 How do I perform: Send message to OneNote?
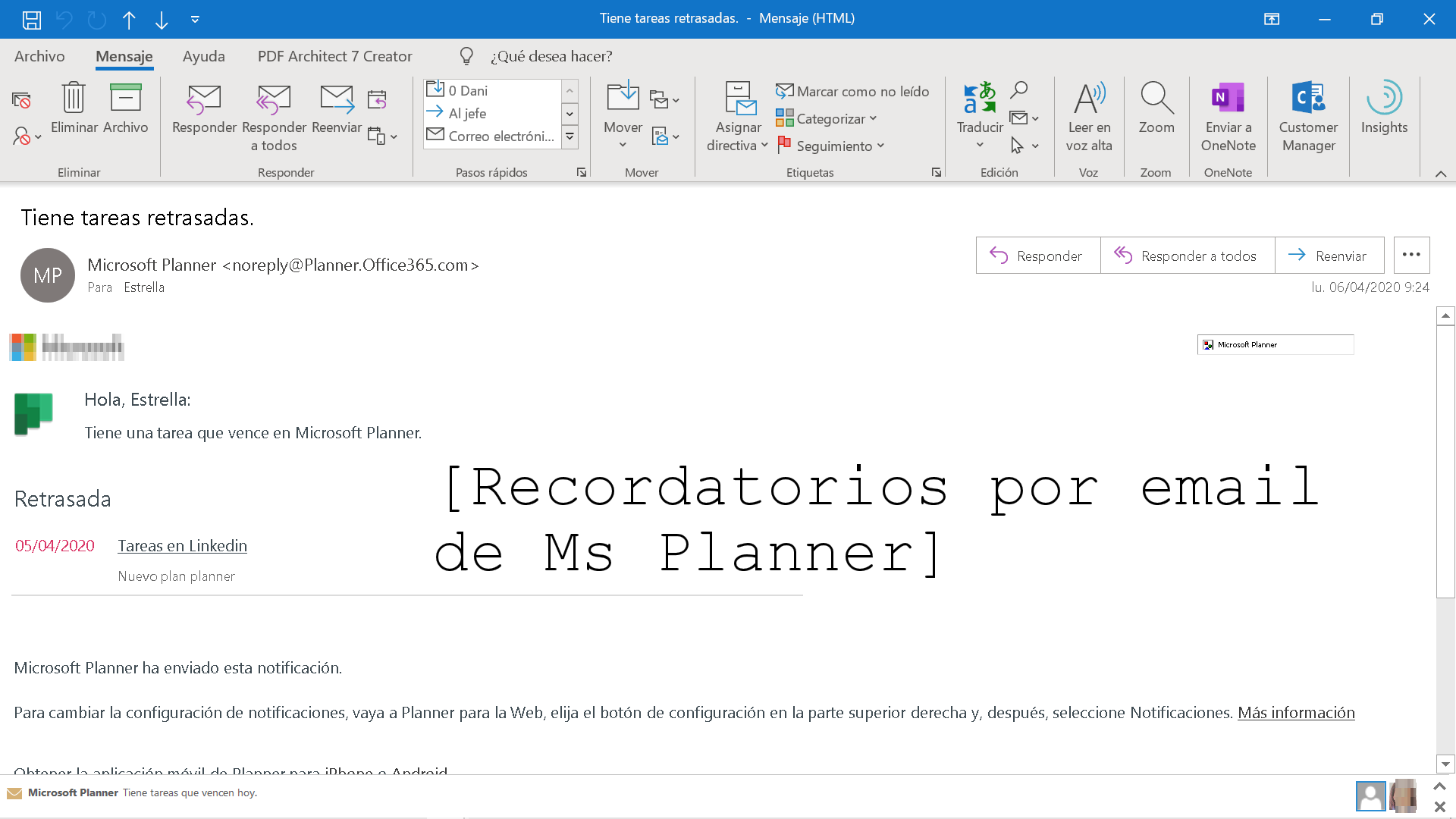coord(1228,117)
